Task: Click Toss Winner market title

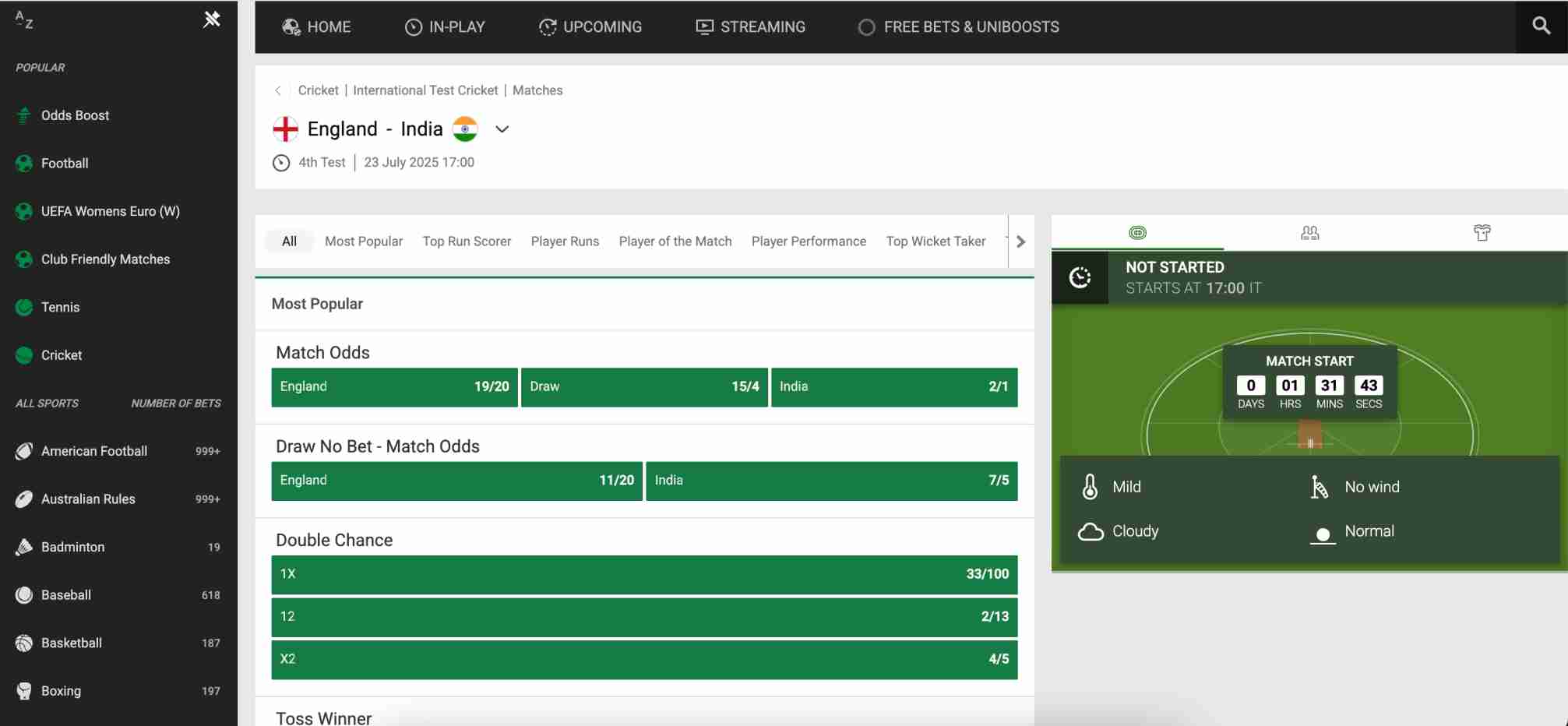Action: (x=323, y=717)
